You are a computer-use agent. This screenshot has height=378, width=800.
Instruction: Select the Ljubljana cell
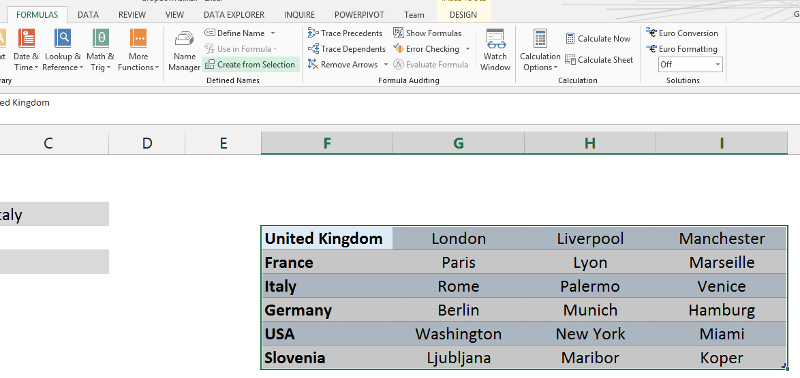point(459,357)
